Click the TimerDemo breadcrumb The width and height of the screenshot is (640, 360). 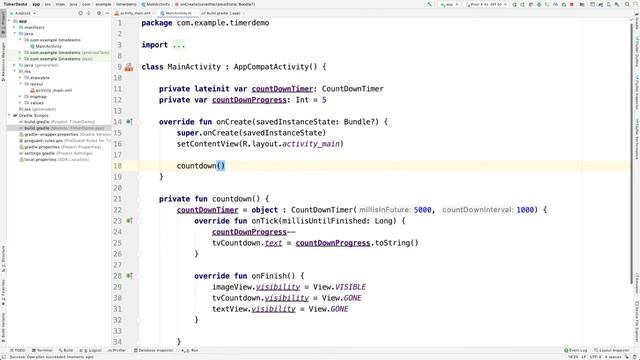coord(16,4)
